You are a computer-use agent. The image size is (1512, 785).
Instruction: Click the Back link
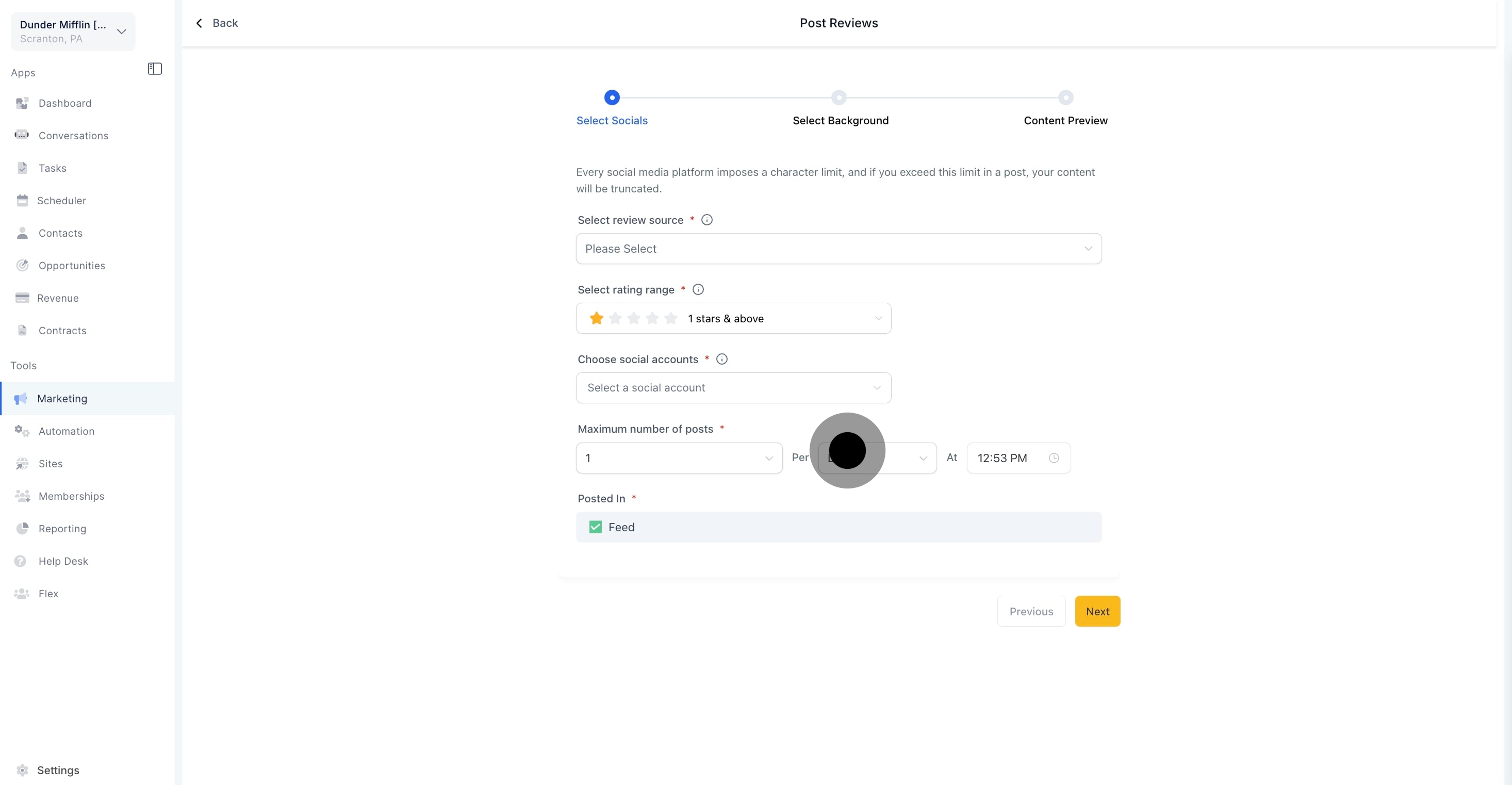tap(217, 23)
